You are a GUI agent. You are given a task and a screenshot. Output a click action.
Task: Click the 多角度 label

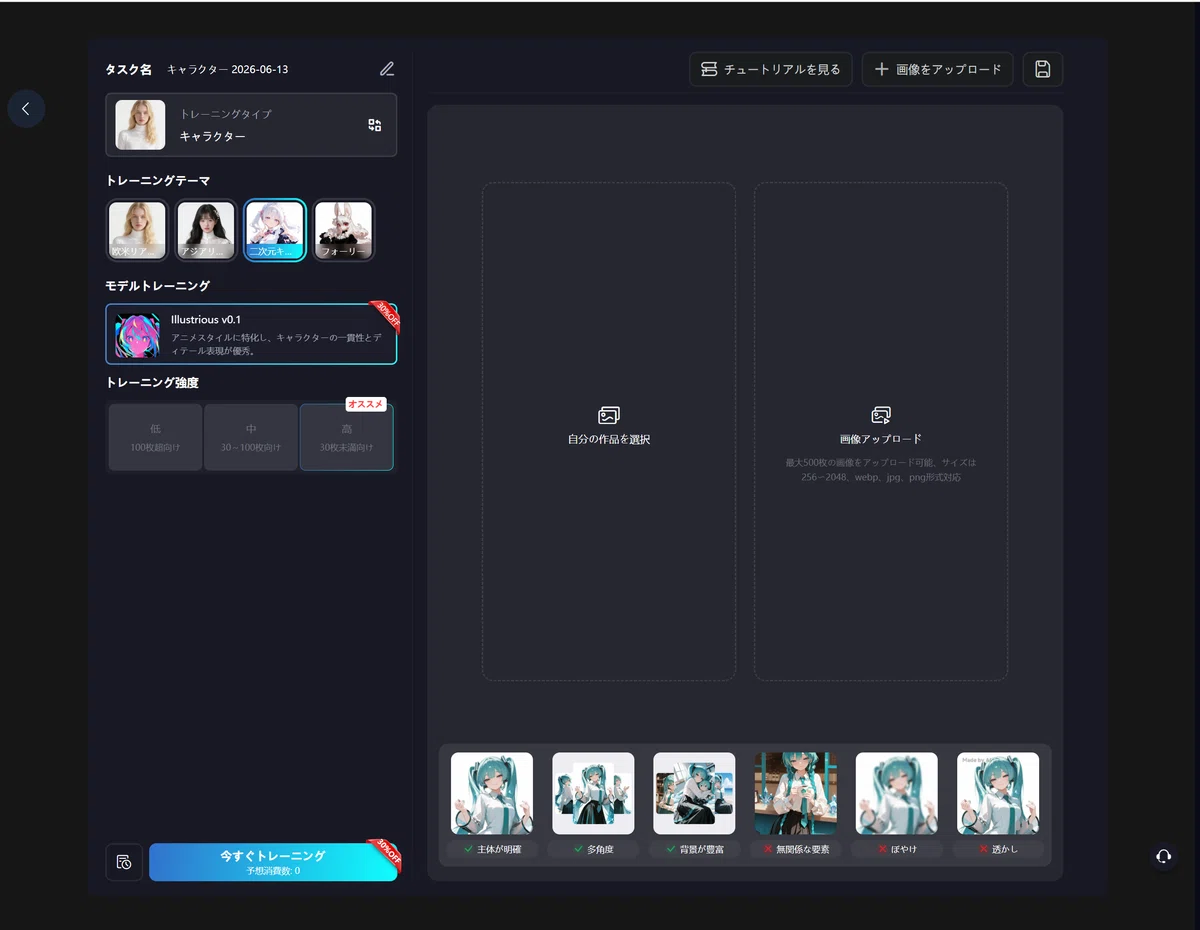593,849
